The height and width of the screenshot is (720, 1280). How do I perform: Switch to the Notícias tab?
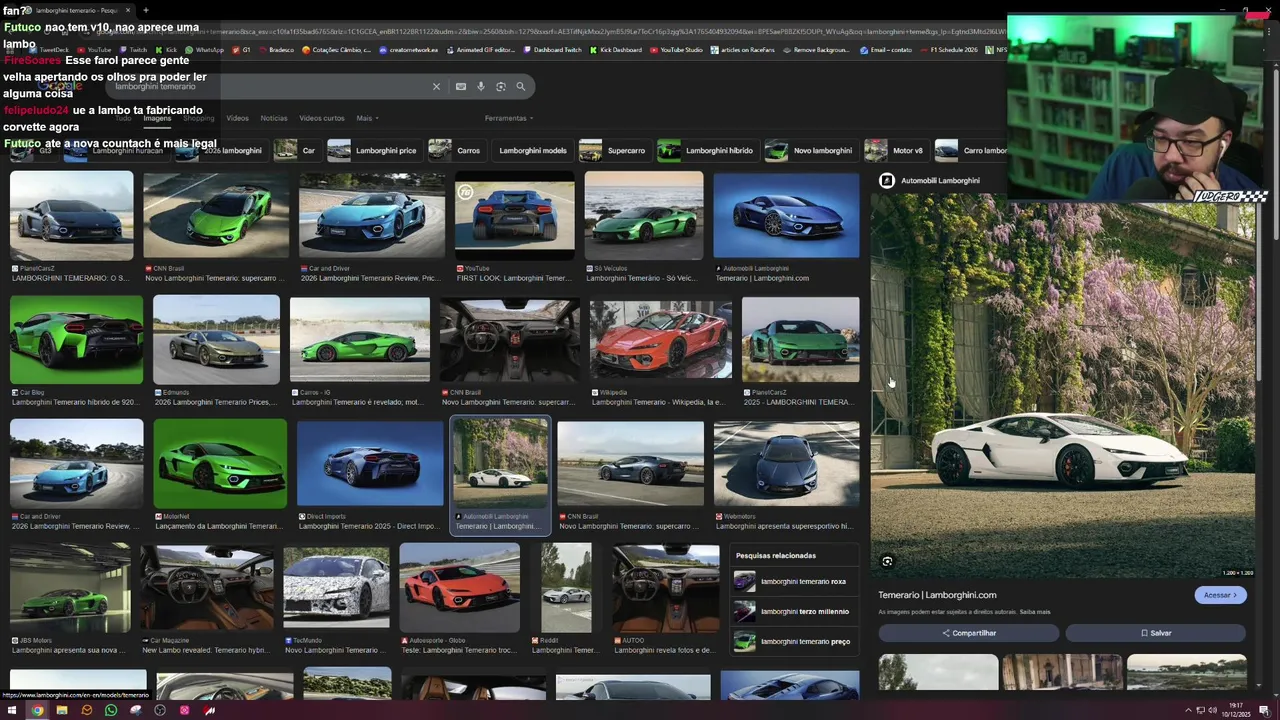pos(274,118)
